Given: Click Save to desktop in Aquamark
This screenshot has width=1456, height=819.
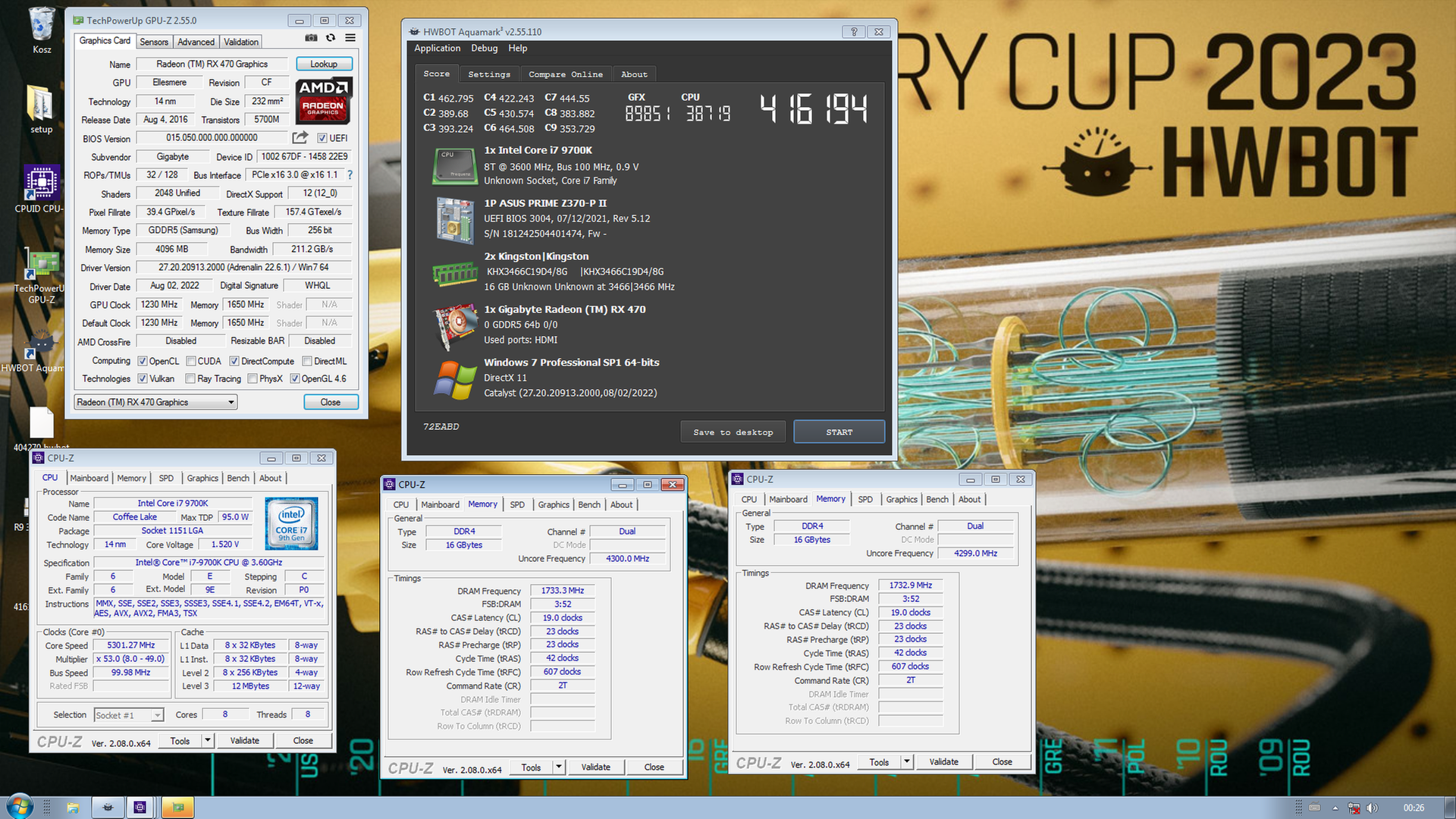Looking at the screenshot, I should click(x=733, y=432).
